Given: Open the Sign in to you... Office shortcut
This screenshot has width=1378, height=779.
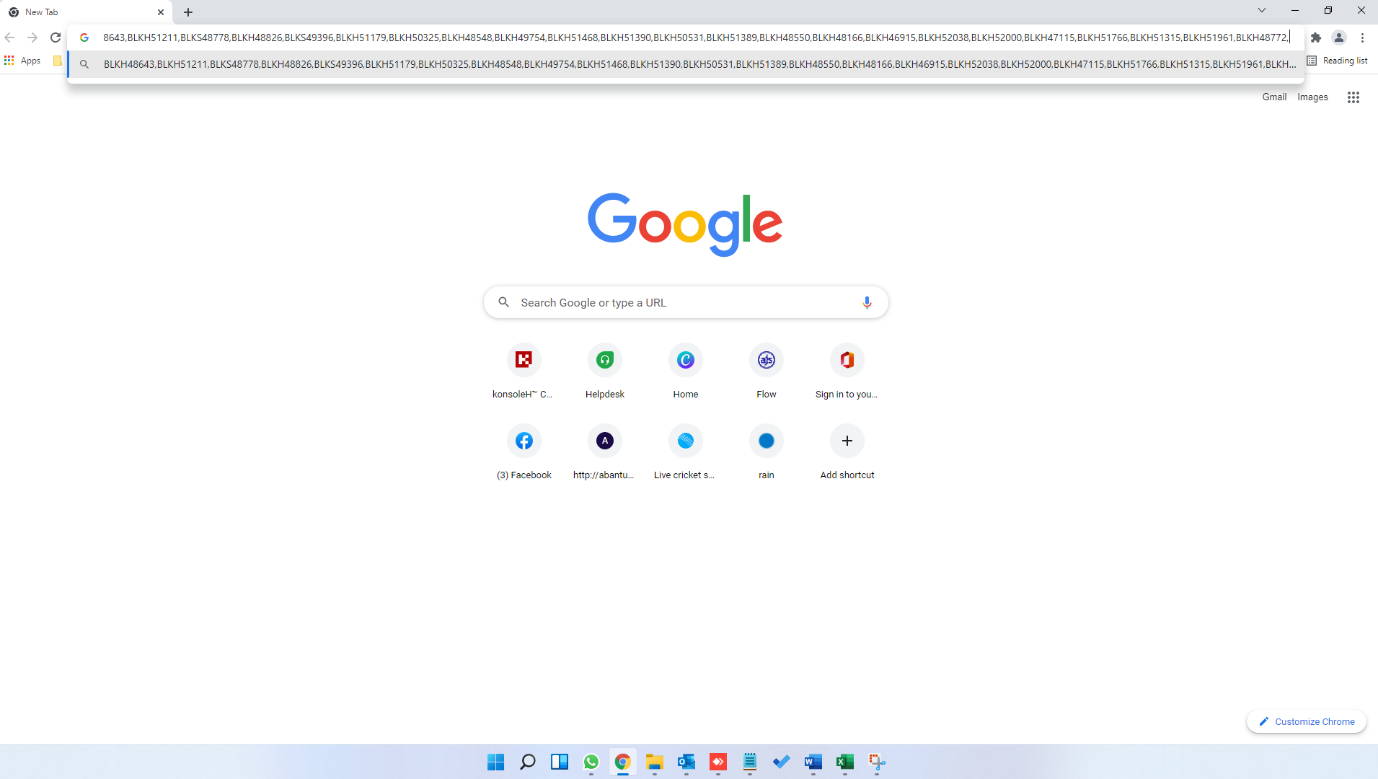Looking at the screenshot, I should (x=847, y=370).
